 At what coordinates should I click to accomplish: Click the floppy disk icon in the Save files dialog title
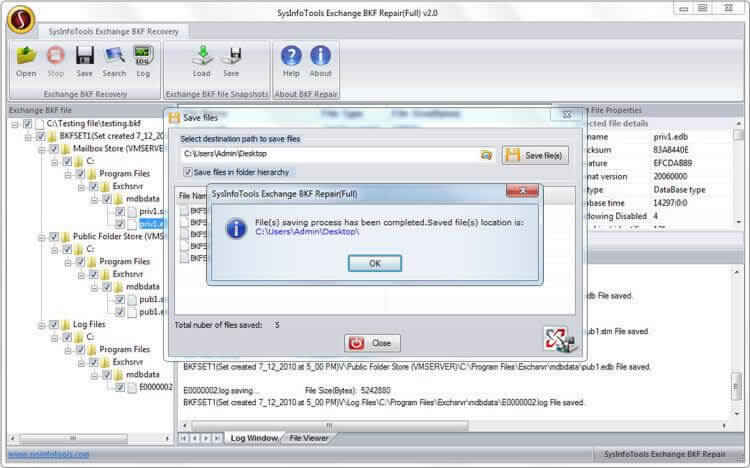coord(174,117)
